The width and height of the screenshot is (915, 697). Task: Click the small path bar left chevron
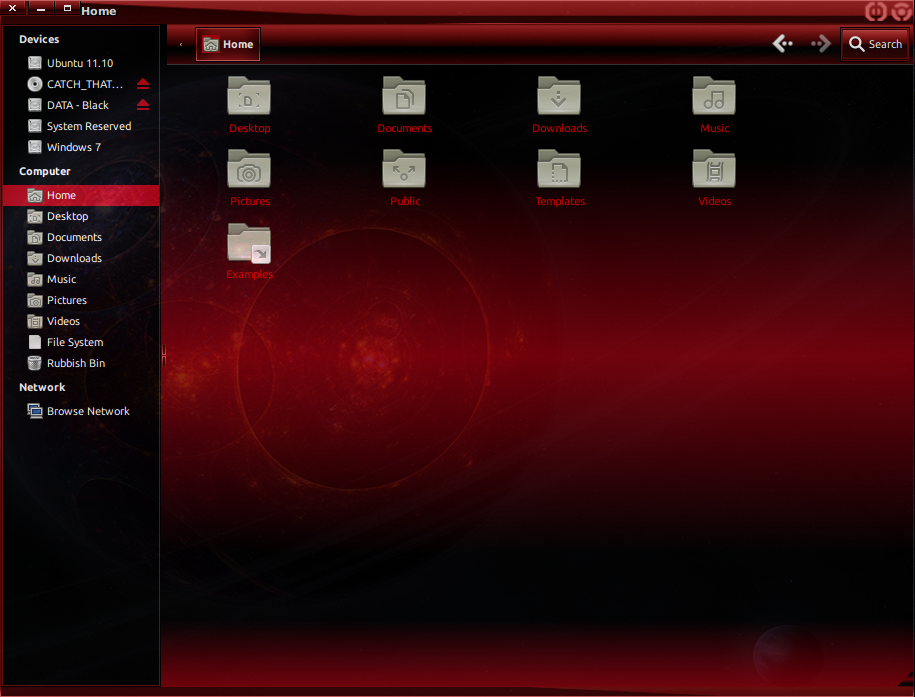click(181, 44)
